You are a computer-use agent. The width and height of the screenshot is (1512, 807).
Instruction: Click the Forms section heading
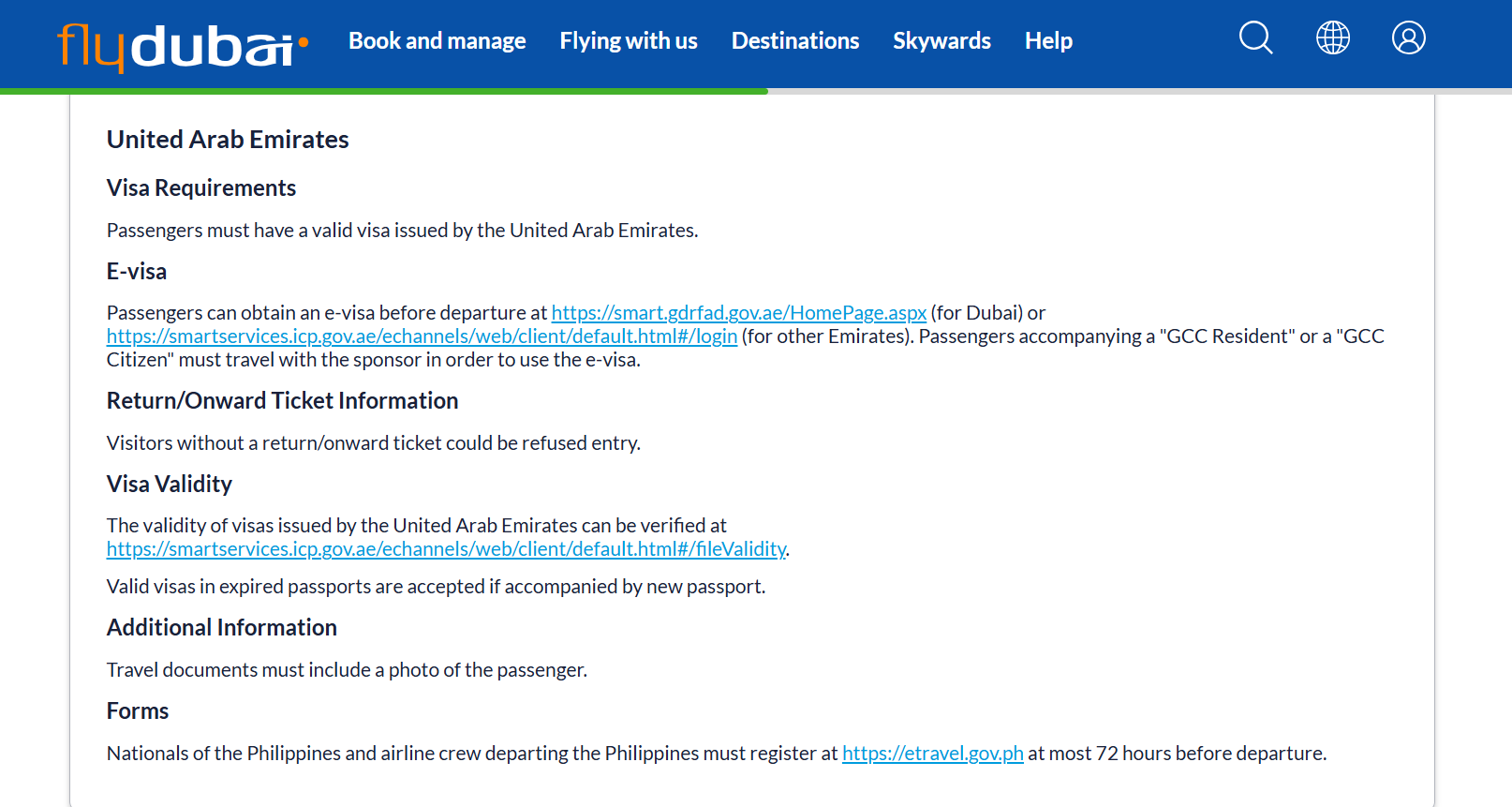coord(138,711)
